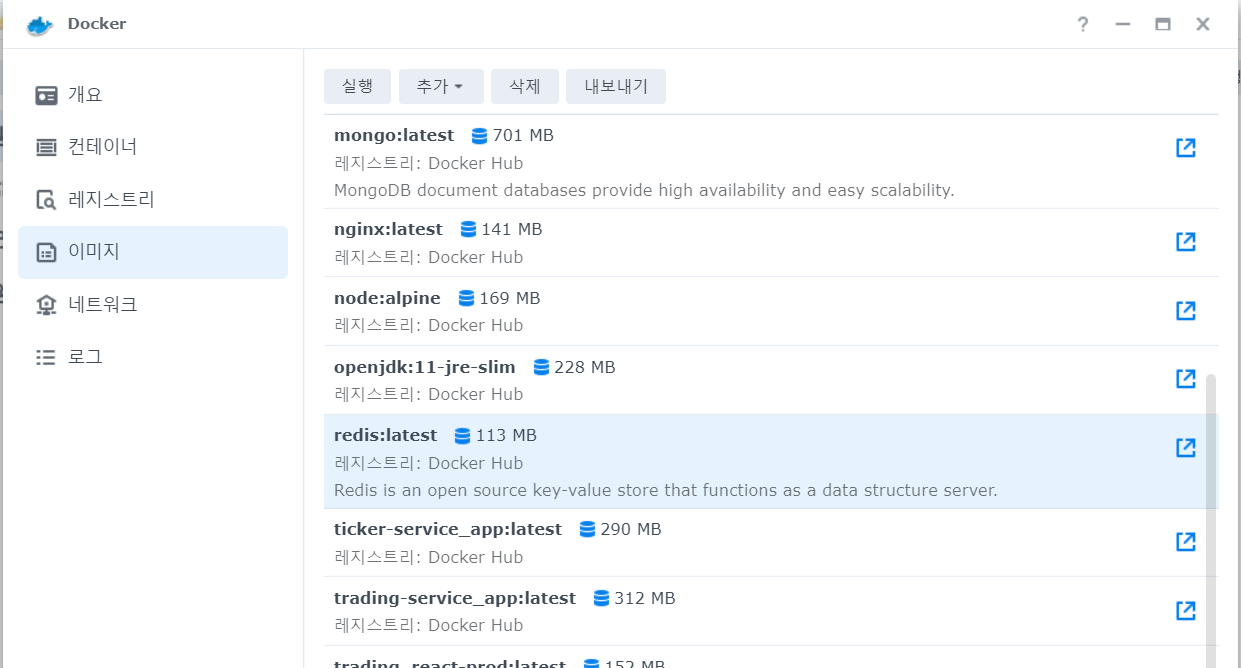The image size is (1241, 668).
Task: Click the 141 MB size value
Action: (512, 229)
